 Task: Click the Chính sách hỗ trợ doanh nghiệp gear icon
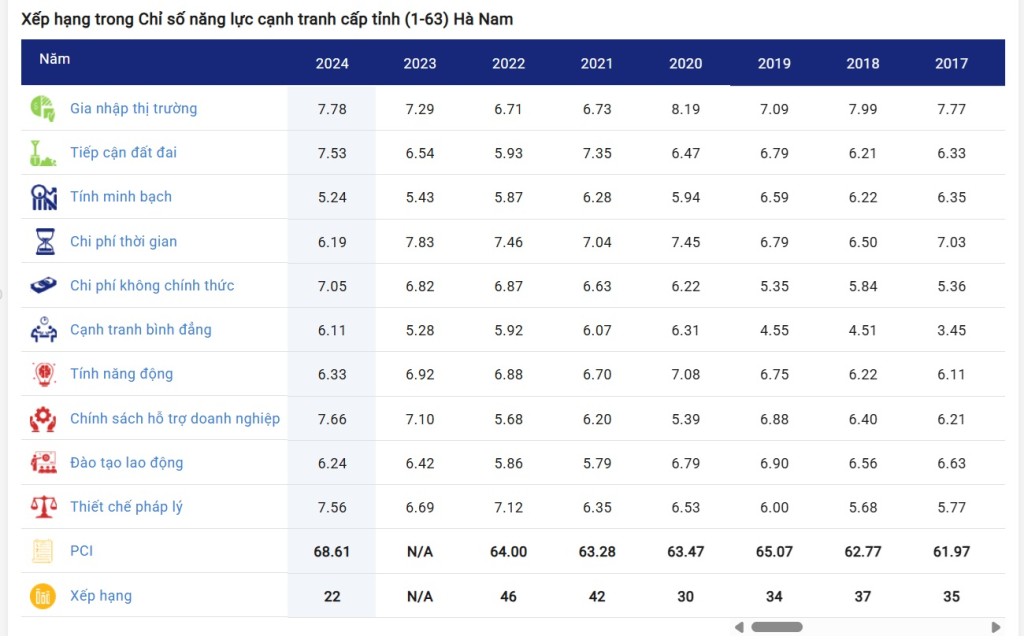[x=43, y=419]
